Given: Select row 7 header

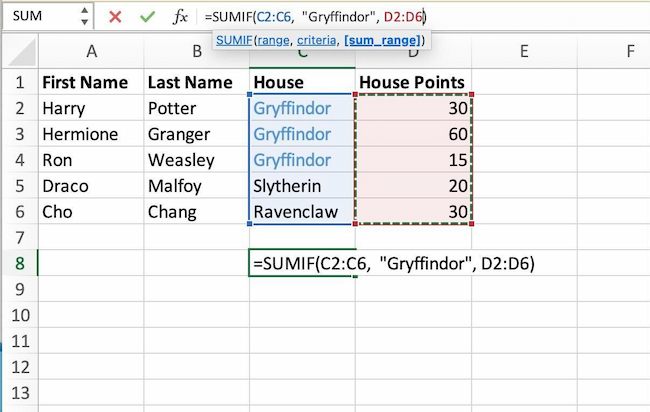Looking at the screenshot, I should (x=17, y=237).
